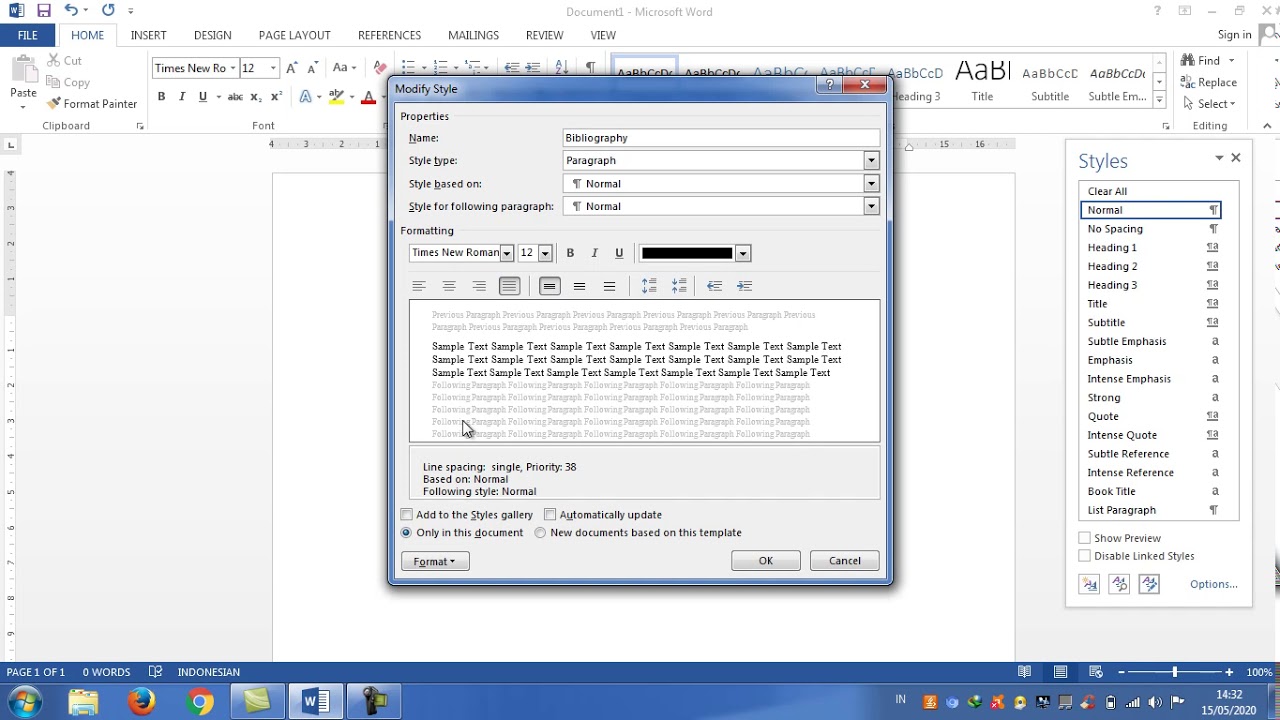Switch to Read Mode in status bar

1024,672
